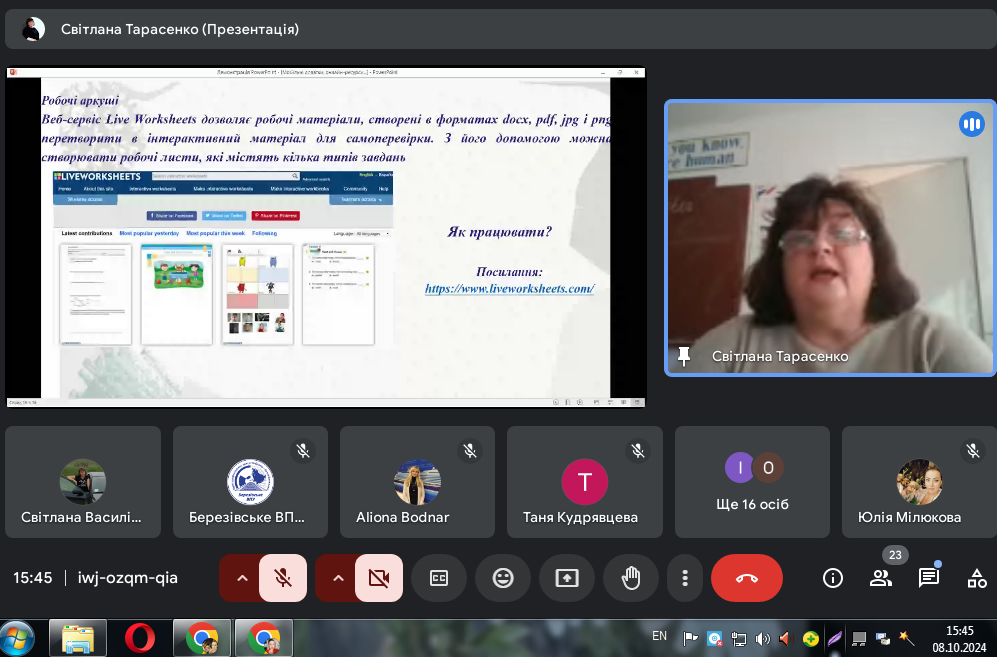Expand the 'Ще 16 осіб' participants tile
Image resolution: width=997 pixels, height=657 pixels.
tap(752, 482)
